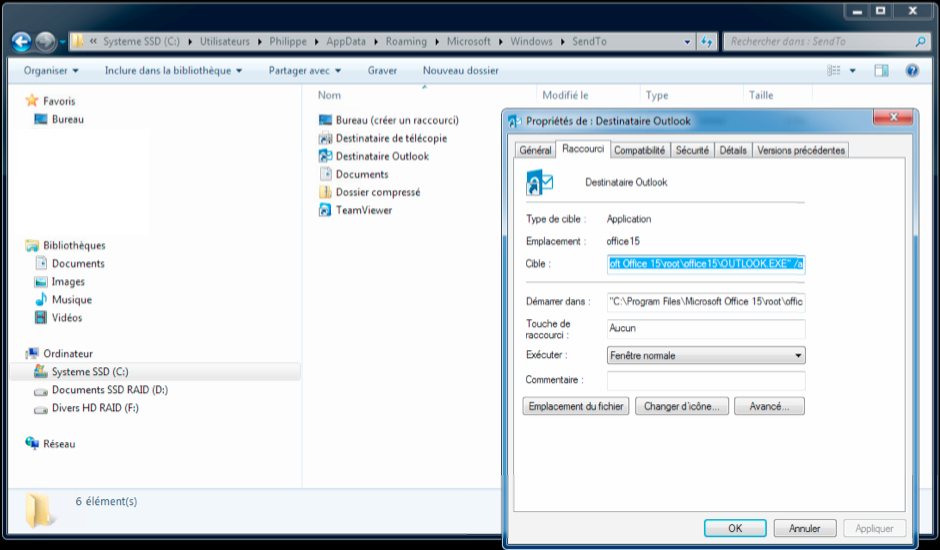Switch to the Raccourci tab

[583, 149]
